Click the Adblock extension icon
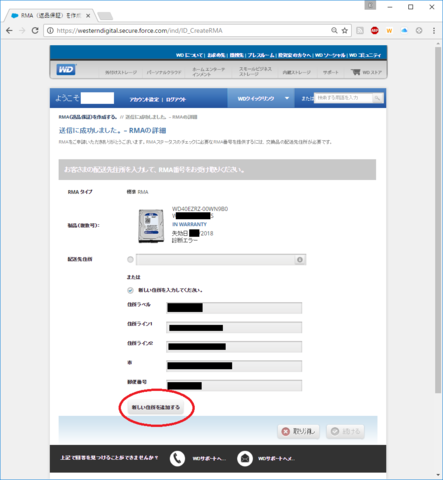 pos(375,31)
